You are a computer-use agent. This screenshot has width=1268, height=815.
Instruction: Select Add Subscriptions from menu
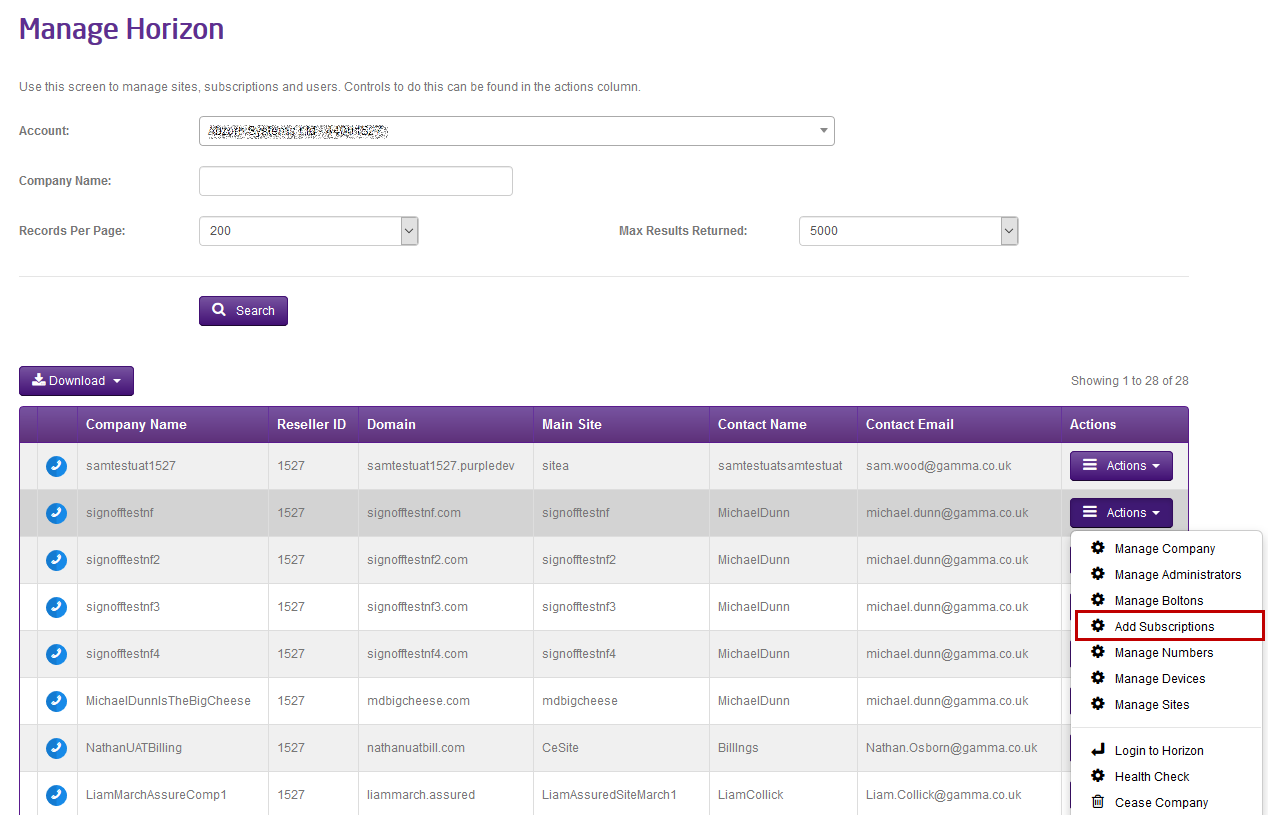(x=1166, y=627)
